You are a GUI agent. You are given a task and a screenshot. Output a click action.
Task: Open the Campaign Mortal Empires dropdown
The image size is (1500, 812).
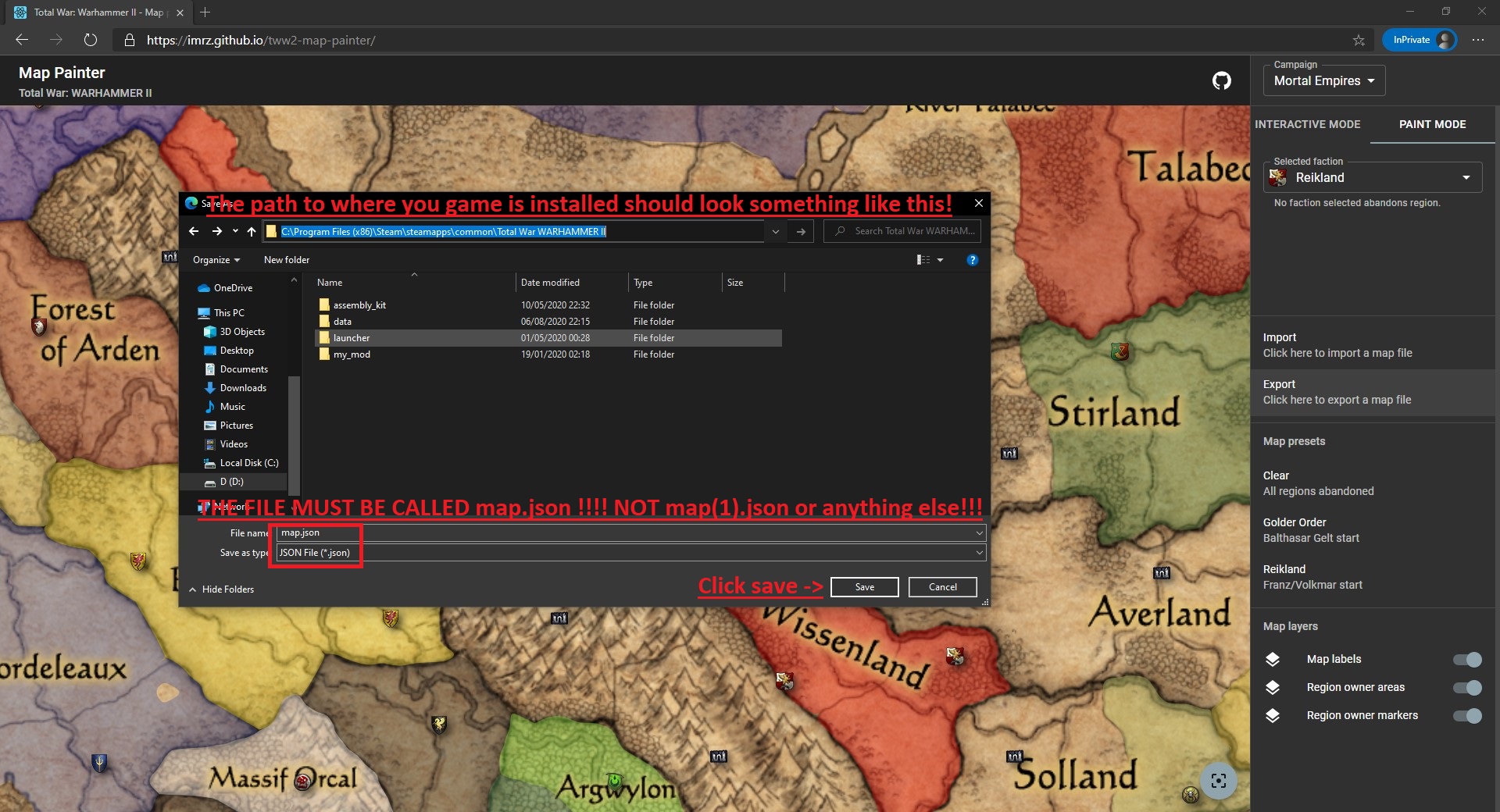click(1324, 80)
